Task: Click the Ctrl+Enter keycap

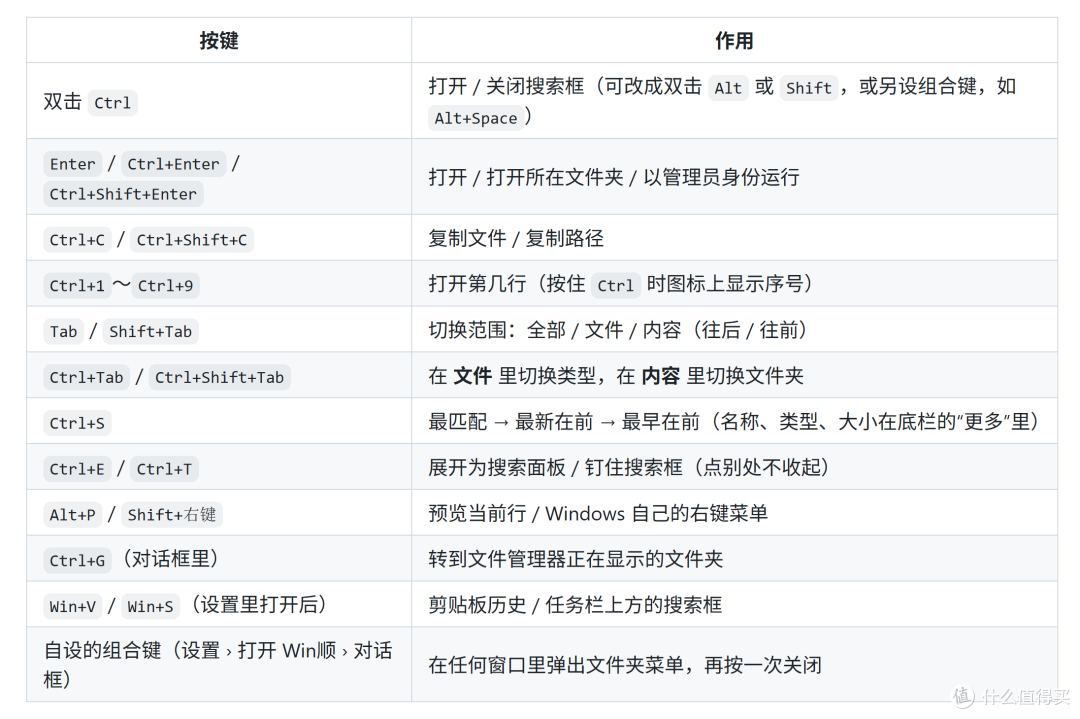Action: (x=174, y=164)
